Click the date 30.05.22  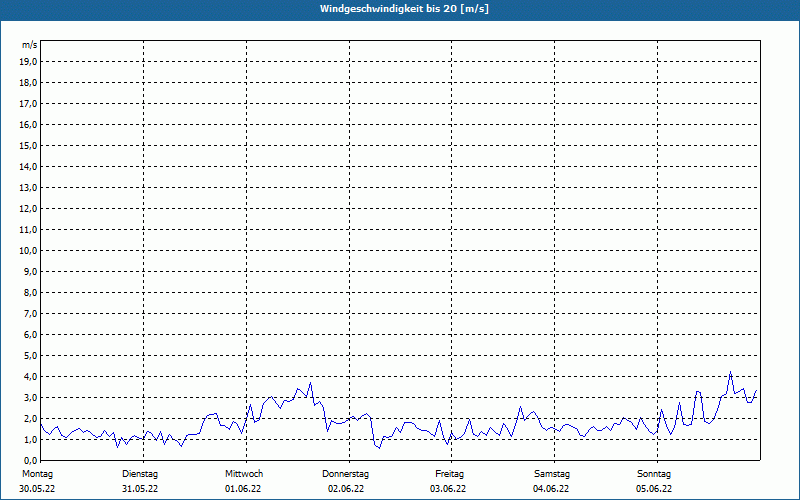(x=37, y=489)
